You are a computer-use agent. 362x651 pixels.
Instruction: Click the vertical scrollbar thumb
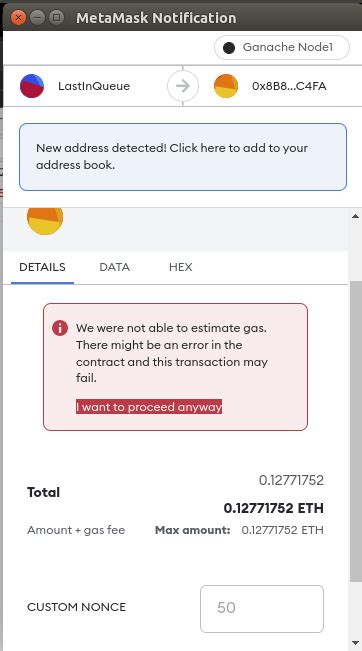coord(355,431)
